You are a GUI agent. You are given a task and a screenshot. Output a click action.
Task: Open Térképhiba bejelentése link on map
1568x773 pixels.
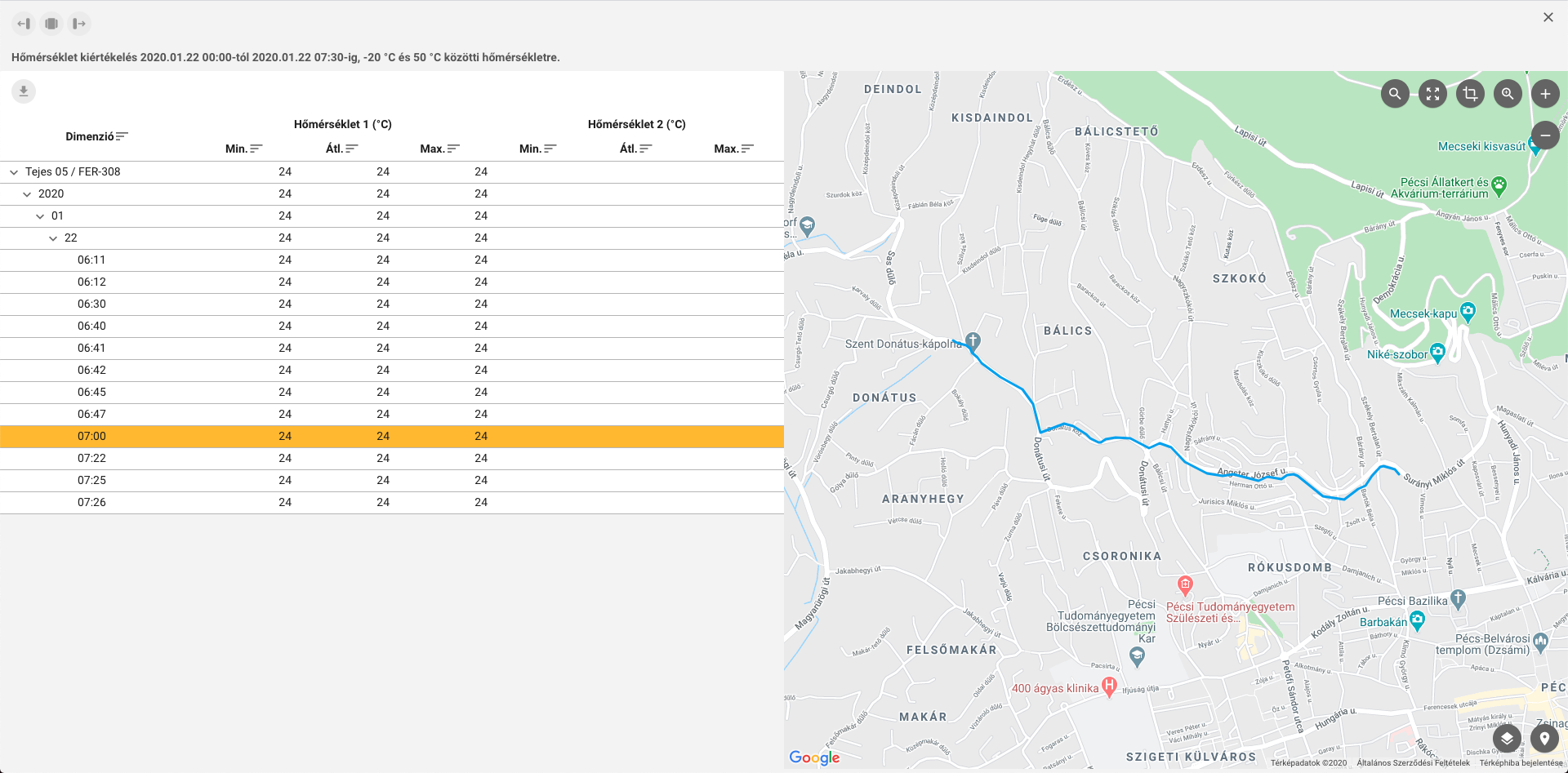point(1521,763)
